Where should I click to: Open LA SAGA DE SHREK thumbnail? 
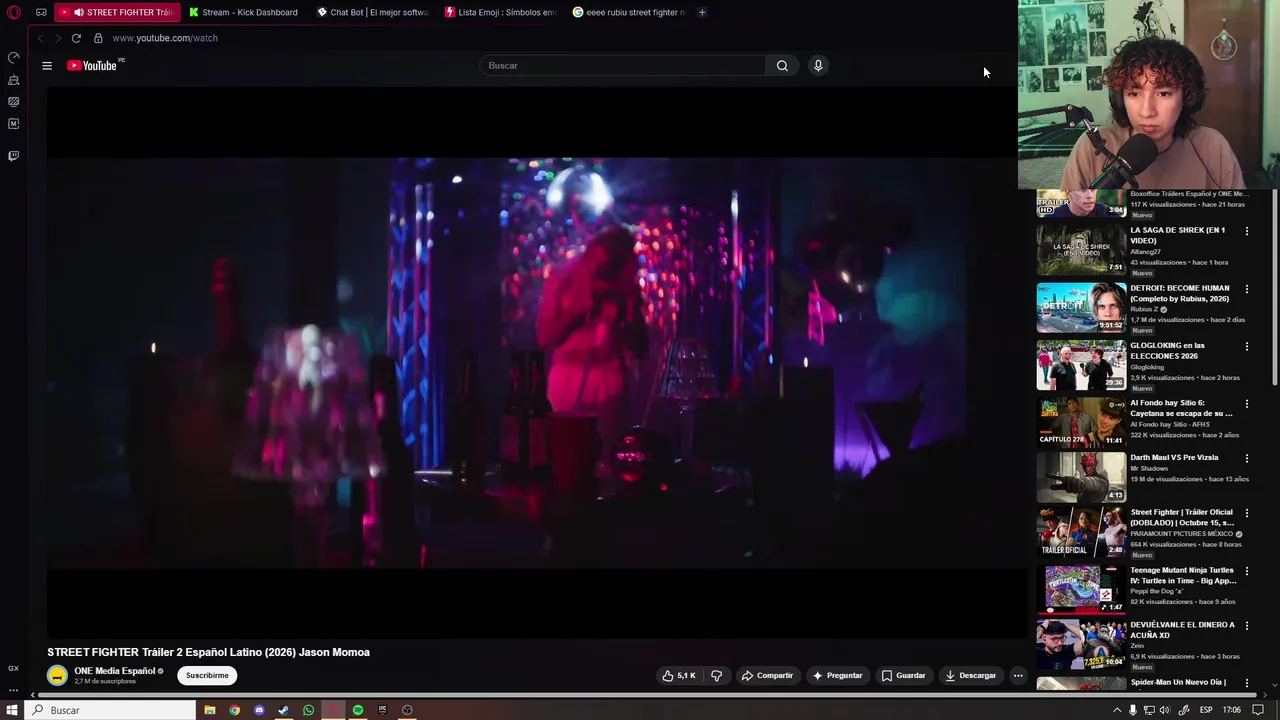1081,249
